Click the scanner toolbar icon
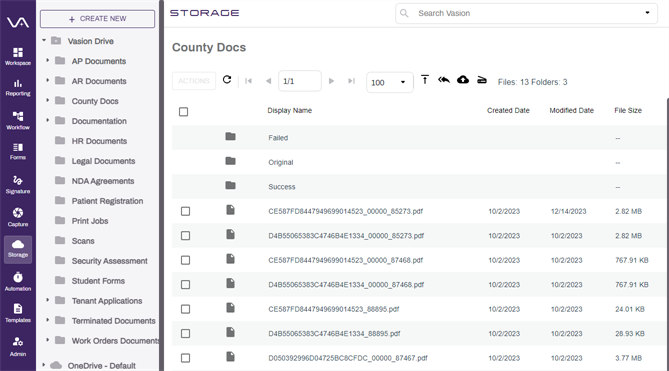 [x=482, y=80]
